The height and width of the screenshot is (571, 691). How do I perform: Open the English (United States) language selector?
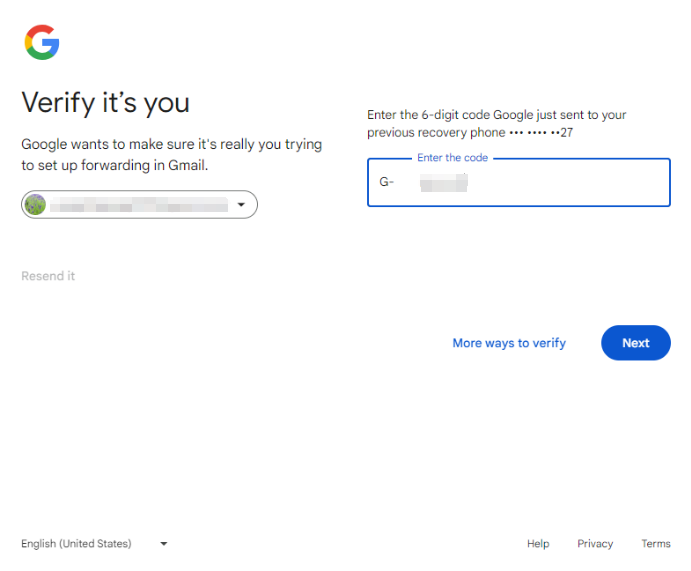[76, 544]
